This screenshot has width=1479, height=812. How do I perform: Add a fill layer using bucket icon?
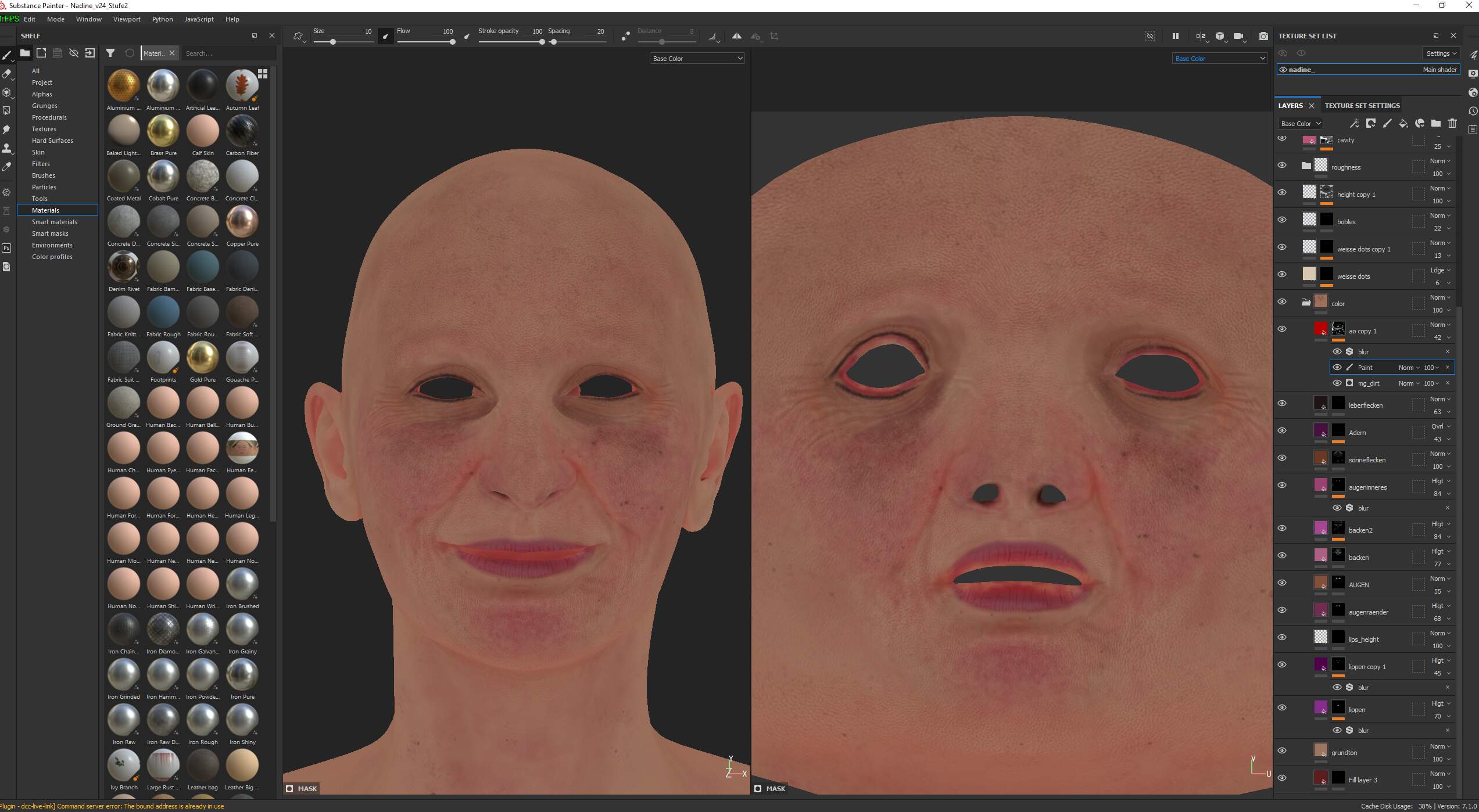point(1403,123)
